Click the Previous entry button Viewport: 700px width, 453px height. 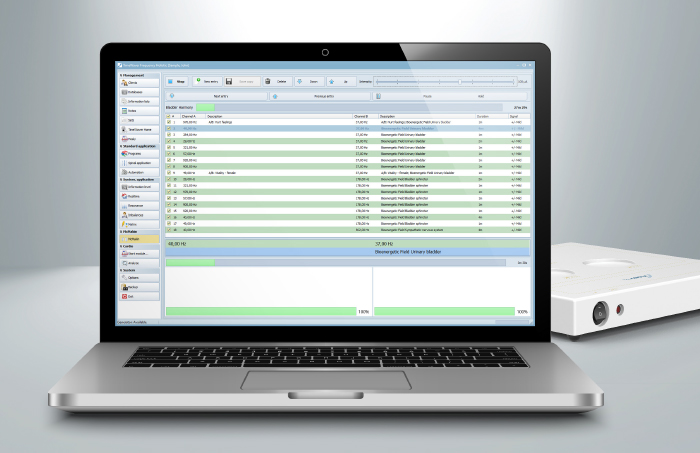click(x=322, y=96)
